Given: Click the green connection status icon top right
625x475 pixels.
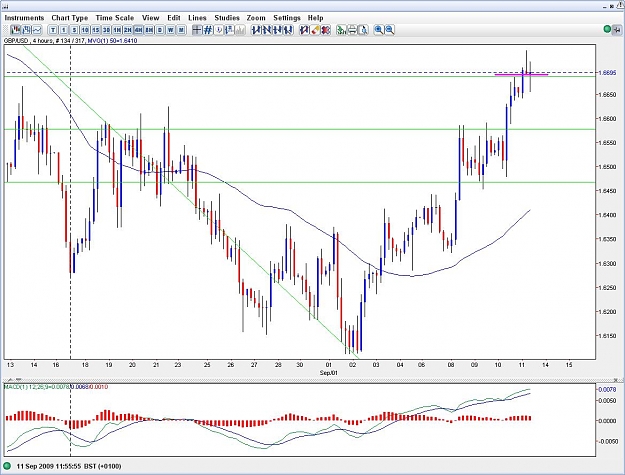Looking at the screenshot, I should pos(607,29).
